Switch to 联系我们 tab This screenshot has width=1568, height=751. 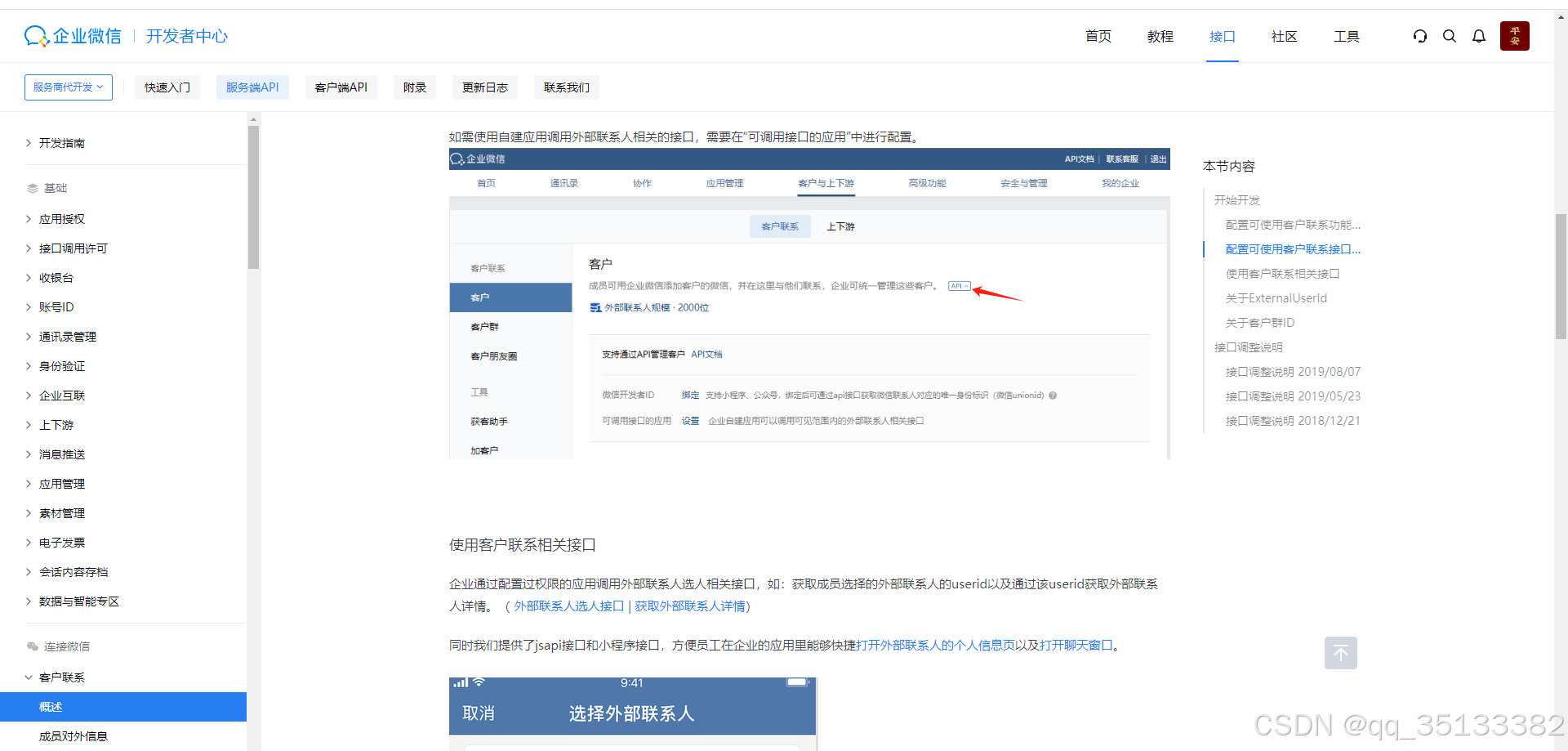point(567,87)
